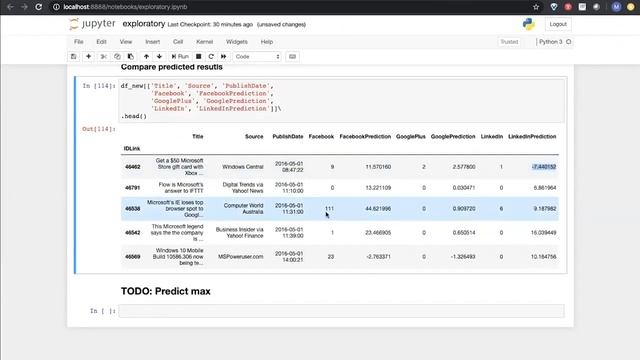Click the site info icon in address bar
Viewport: 640px width, 360px height.
[x=56, y=7]
